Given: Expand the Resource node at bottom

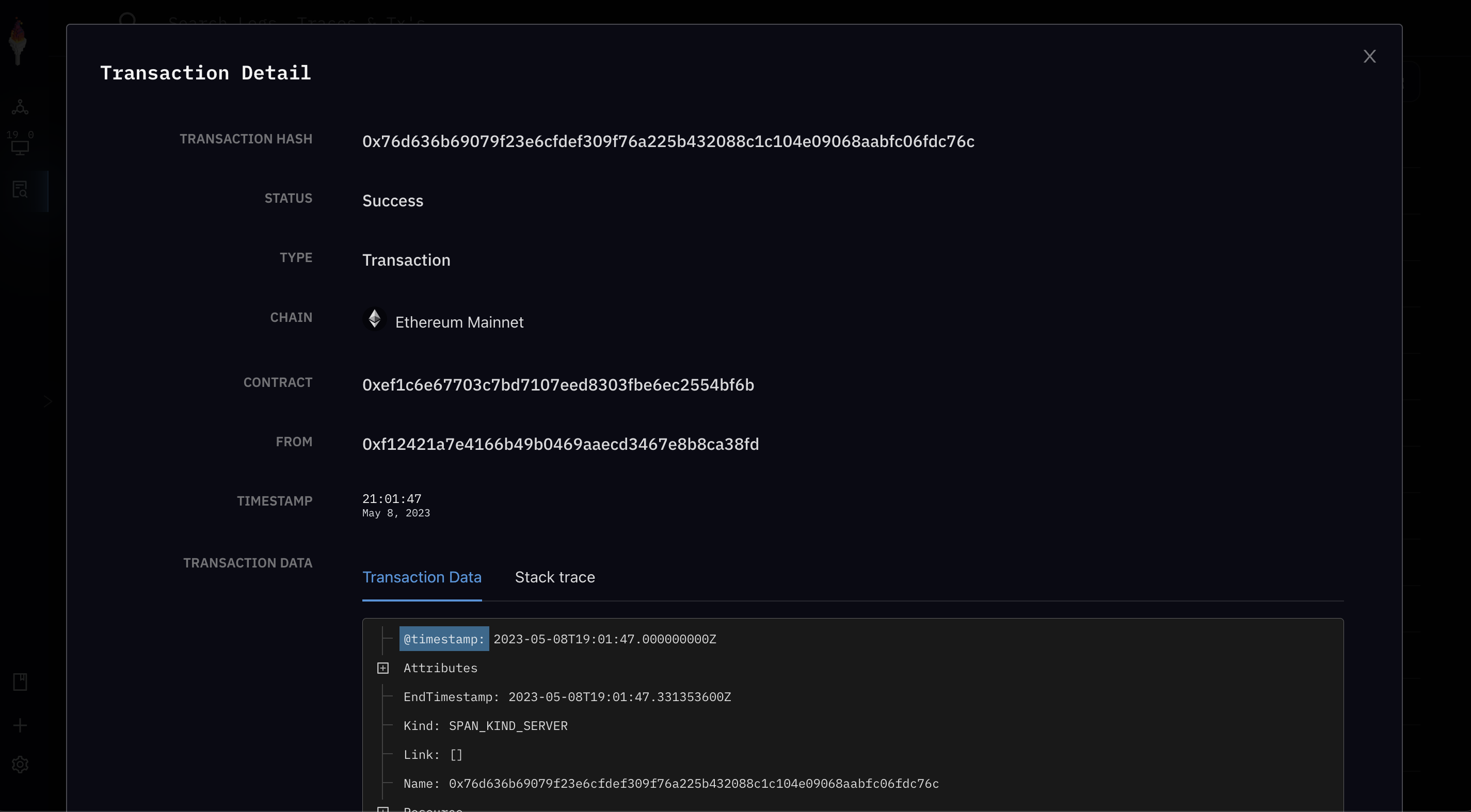Looking at the screenshot, I should pos(383,808).
